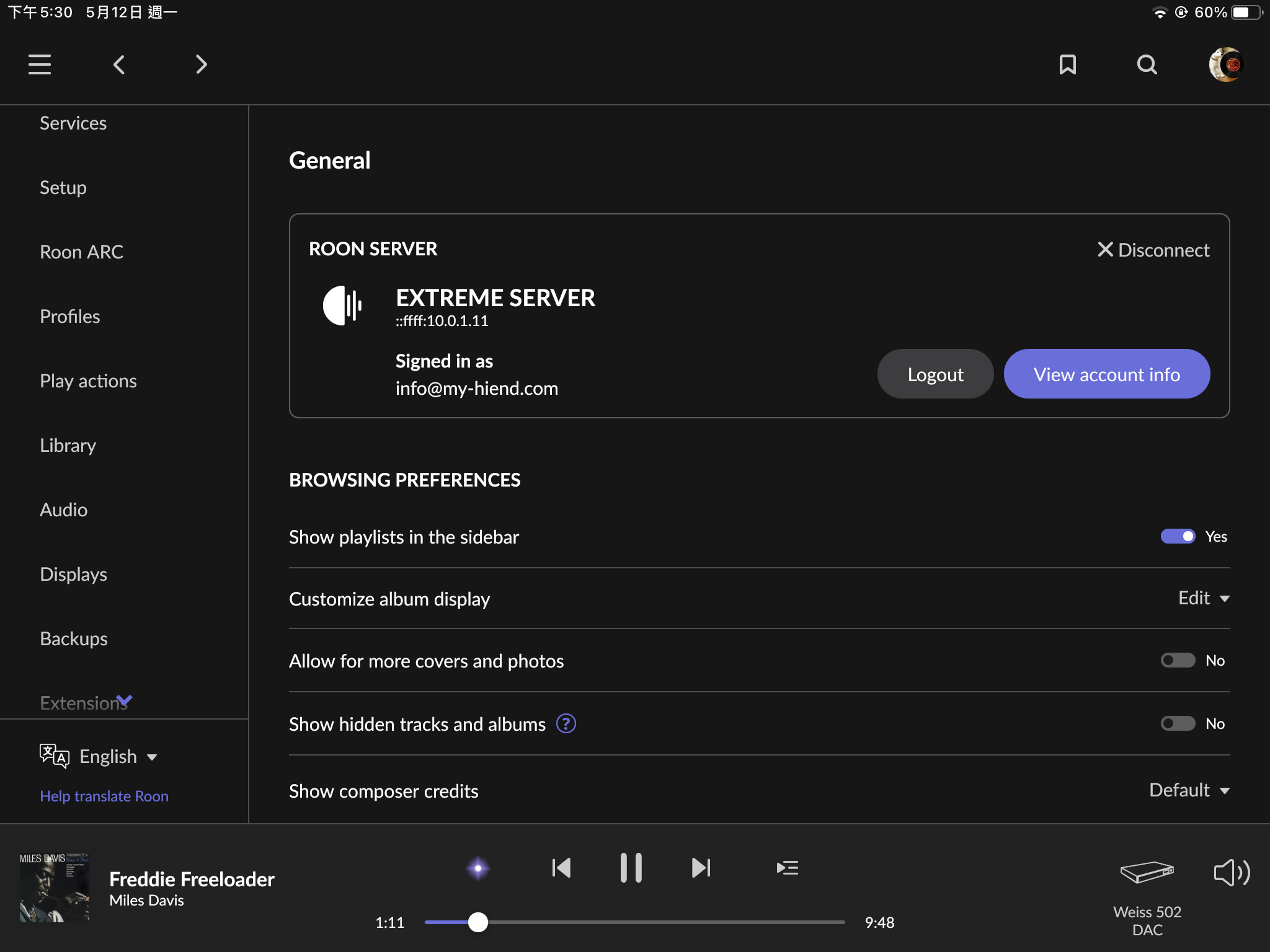Viewport: 1270px width, 952px height.
Task: Open Roon ARC settings section
Action: point(81,252)
